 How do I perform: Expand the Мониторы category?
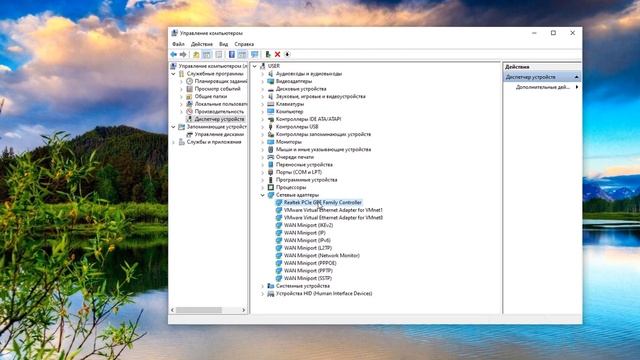tap(263, 142)
